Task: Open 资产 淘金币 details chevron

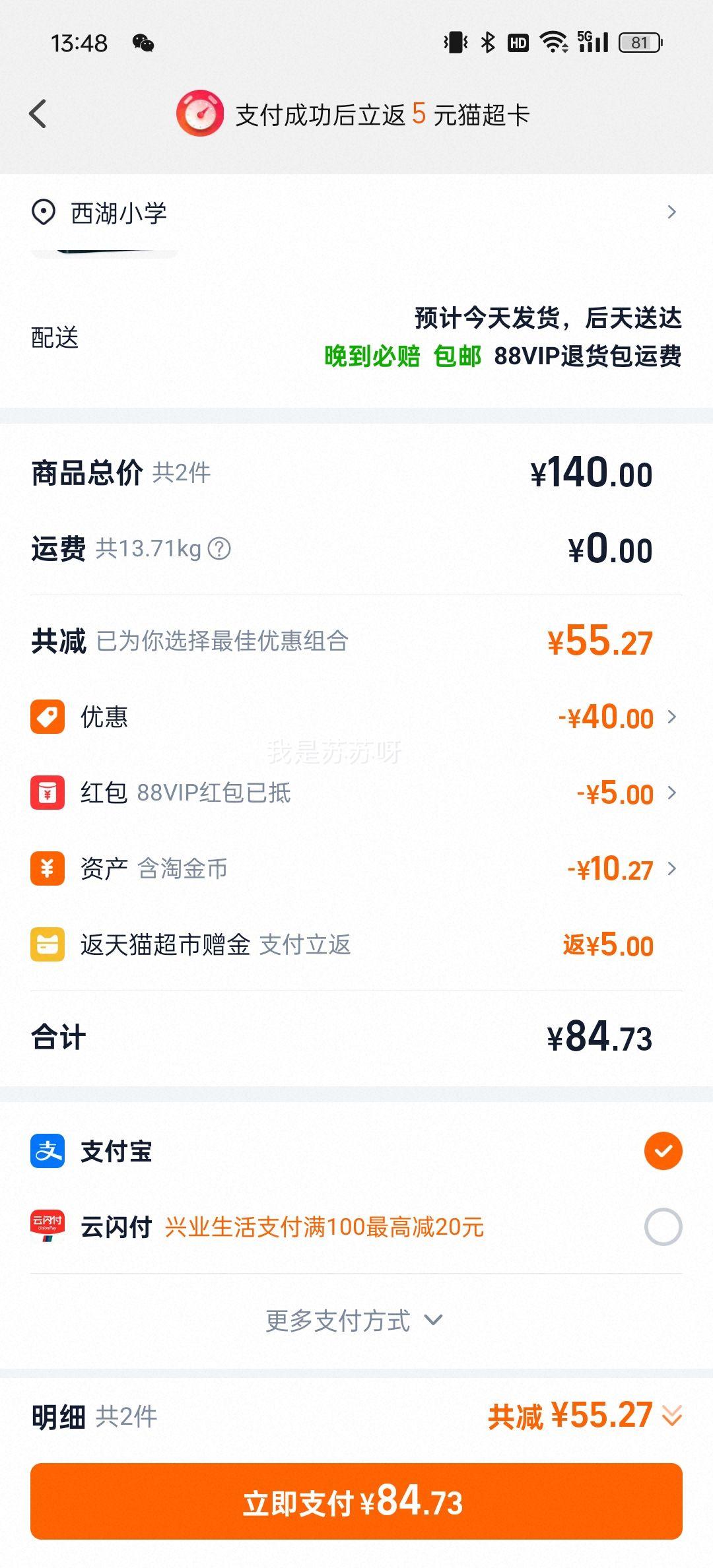Action: pyautogui.click(x=672, y=868)
